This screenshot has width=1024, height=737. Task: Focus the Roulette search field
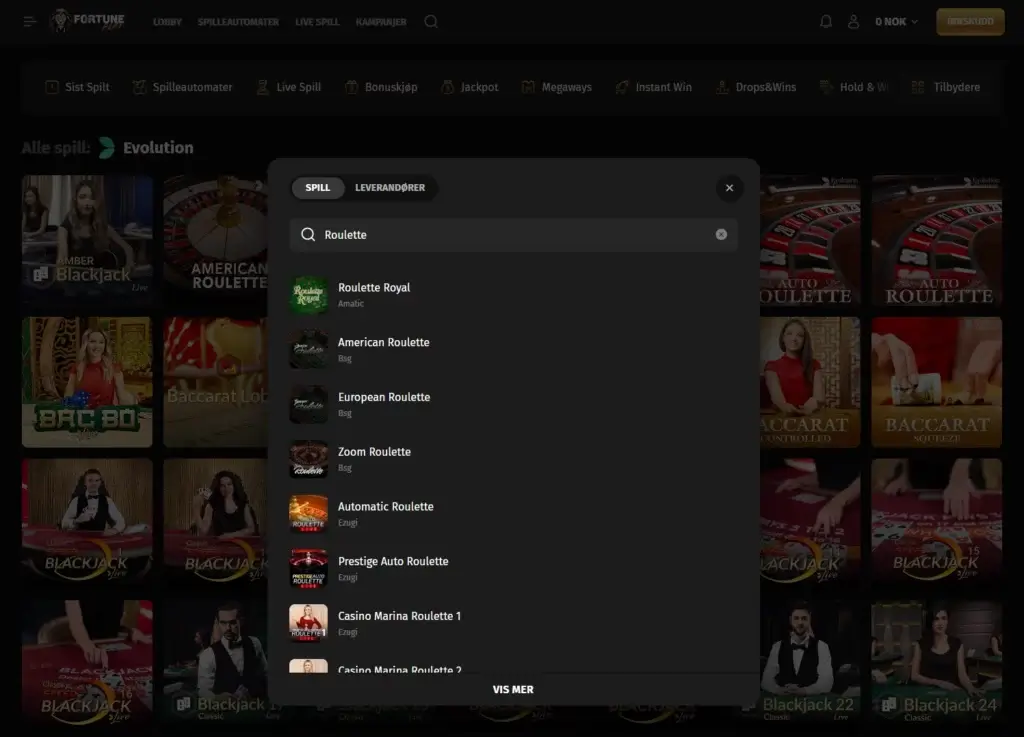click(x=514, y=234)
